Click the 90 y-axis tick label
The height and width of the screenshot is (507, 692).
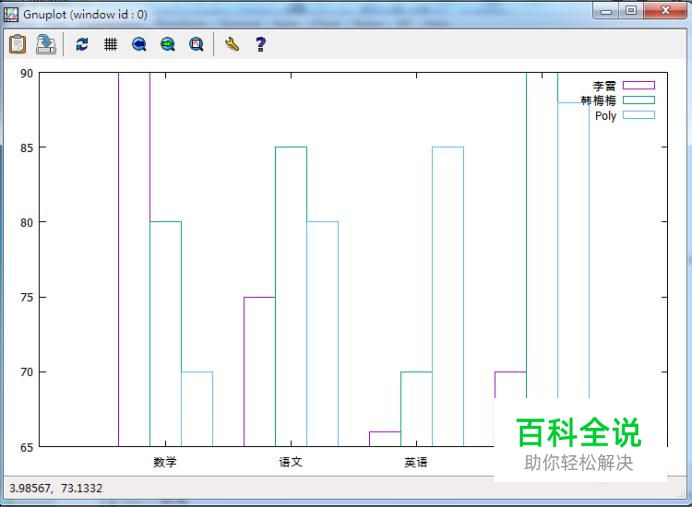[x=26, y=73]
